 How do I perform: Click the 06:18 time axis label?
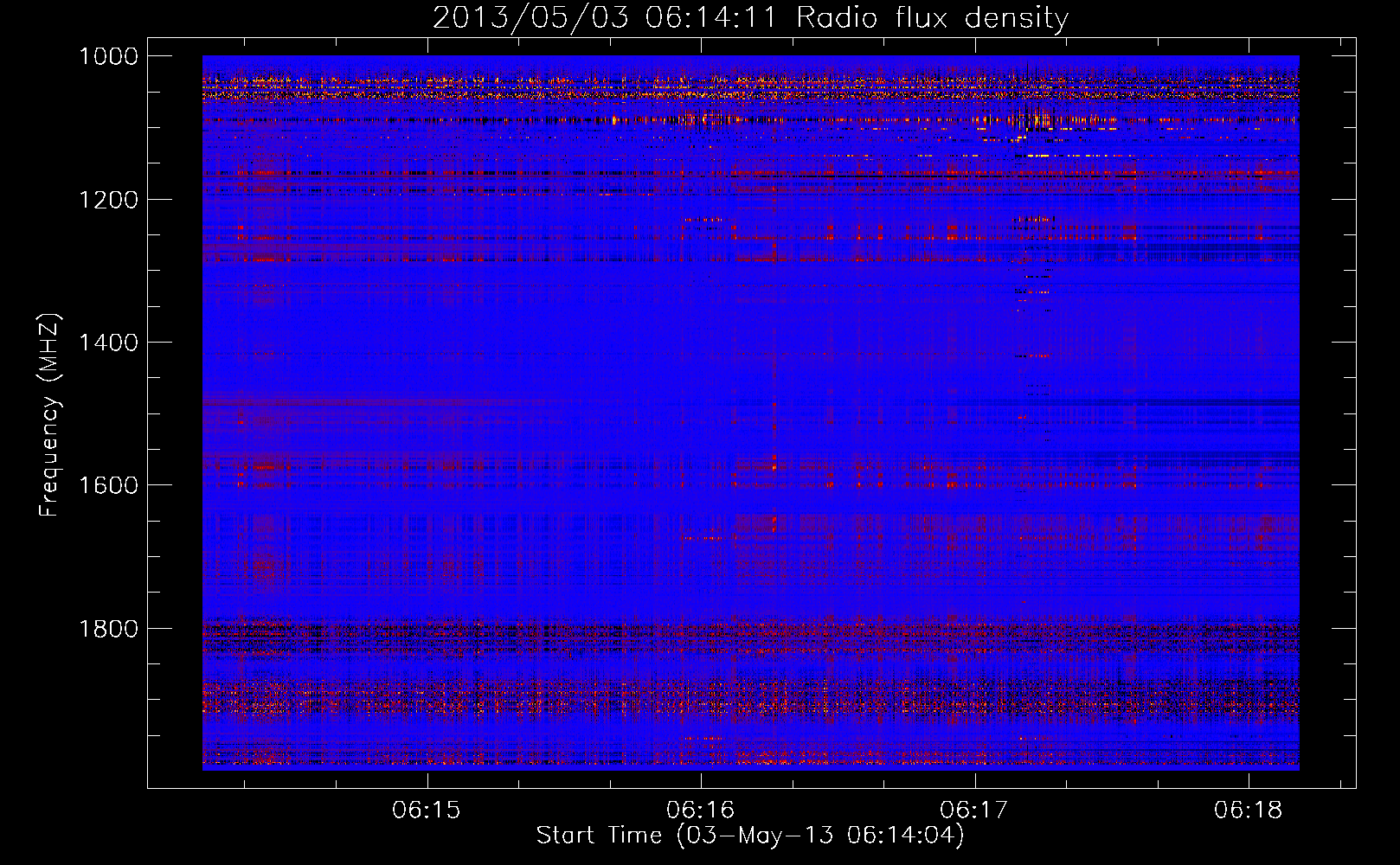[1249, 810]
